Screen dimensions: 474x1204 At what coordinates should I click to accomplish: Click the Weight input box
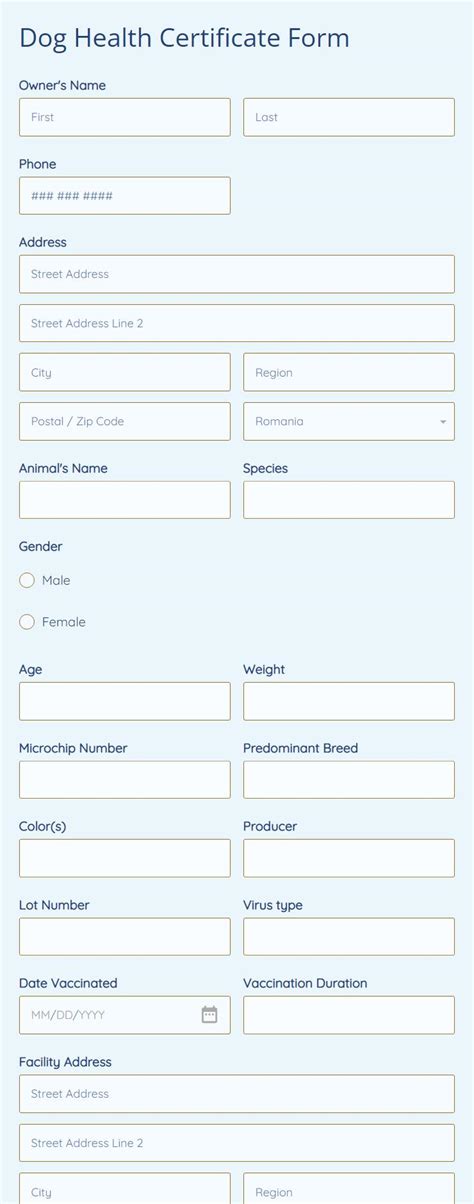click(x=349, y=701)
